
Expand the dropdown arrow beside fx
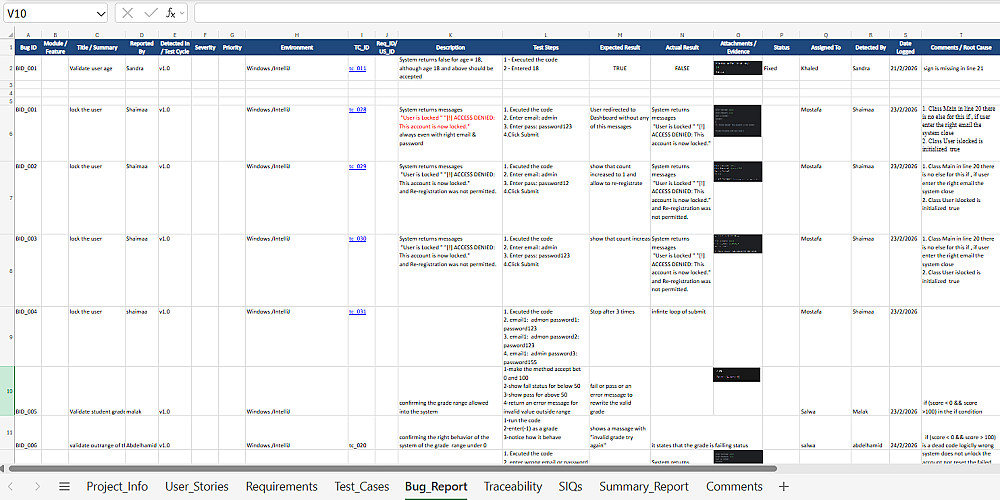(x=182, y=13)
